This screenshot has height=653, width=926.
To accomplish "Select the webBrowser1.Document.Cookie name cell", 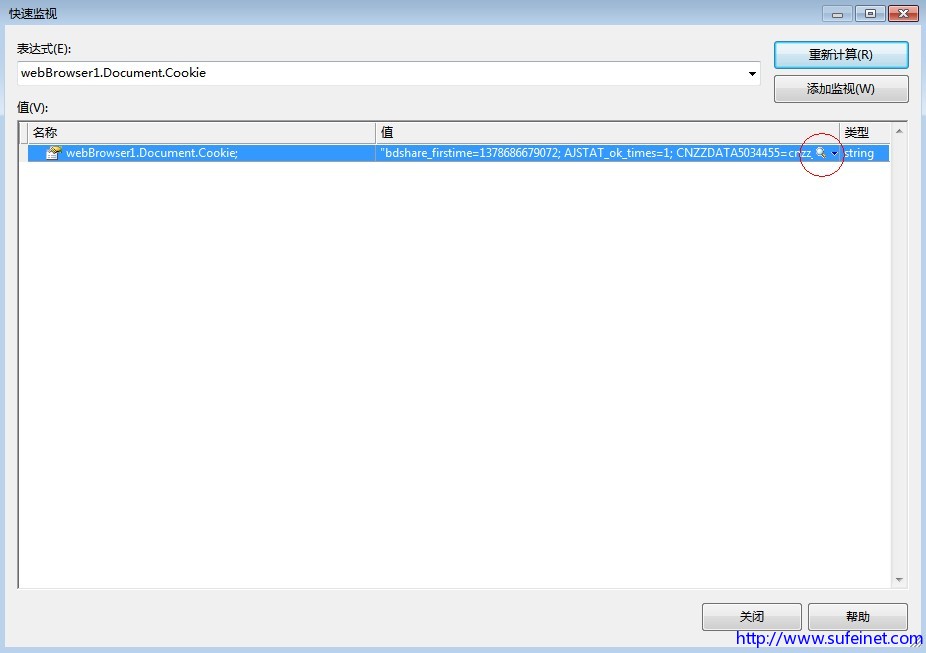I will pos(201,153).
